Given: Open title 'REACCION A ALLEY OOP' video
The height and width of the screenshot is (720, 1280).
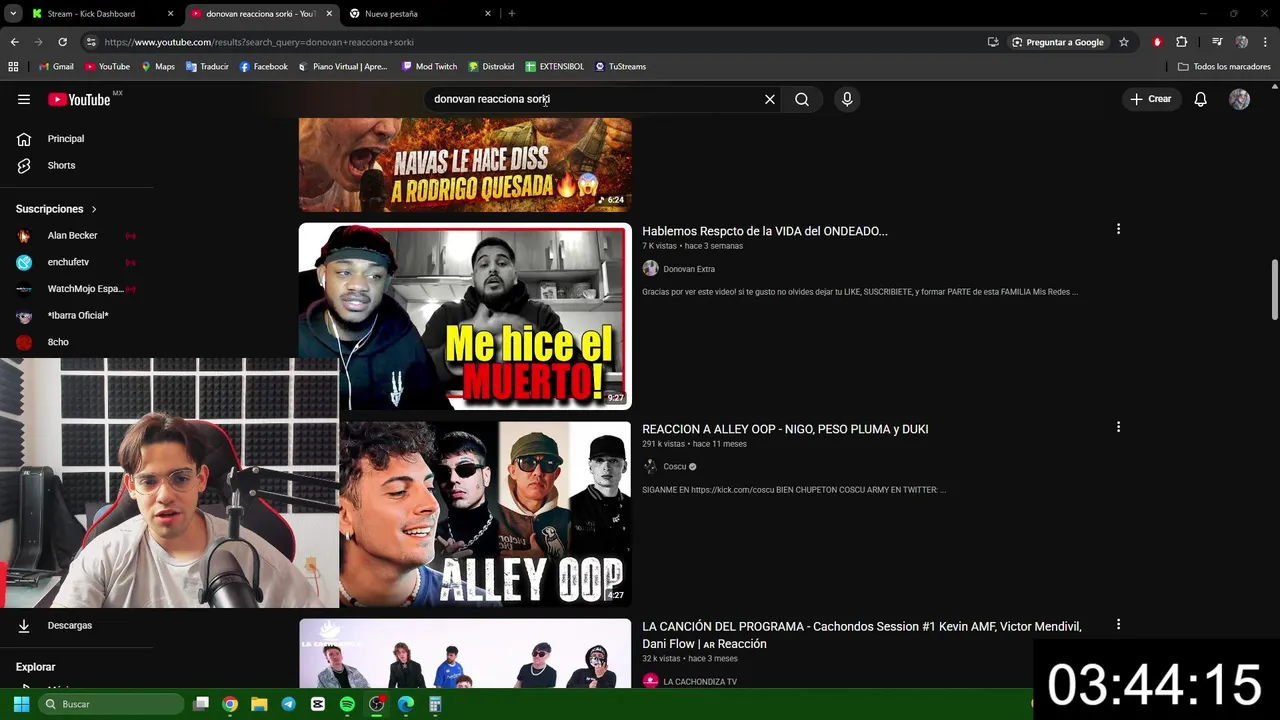Looking at the screenshot, I should click(x=785, y=429).
